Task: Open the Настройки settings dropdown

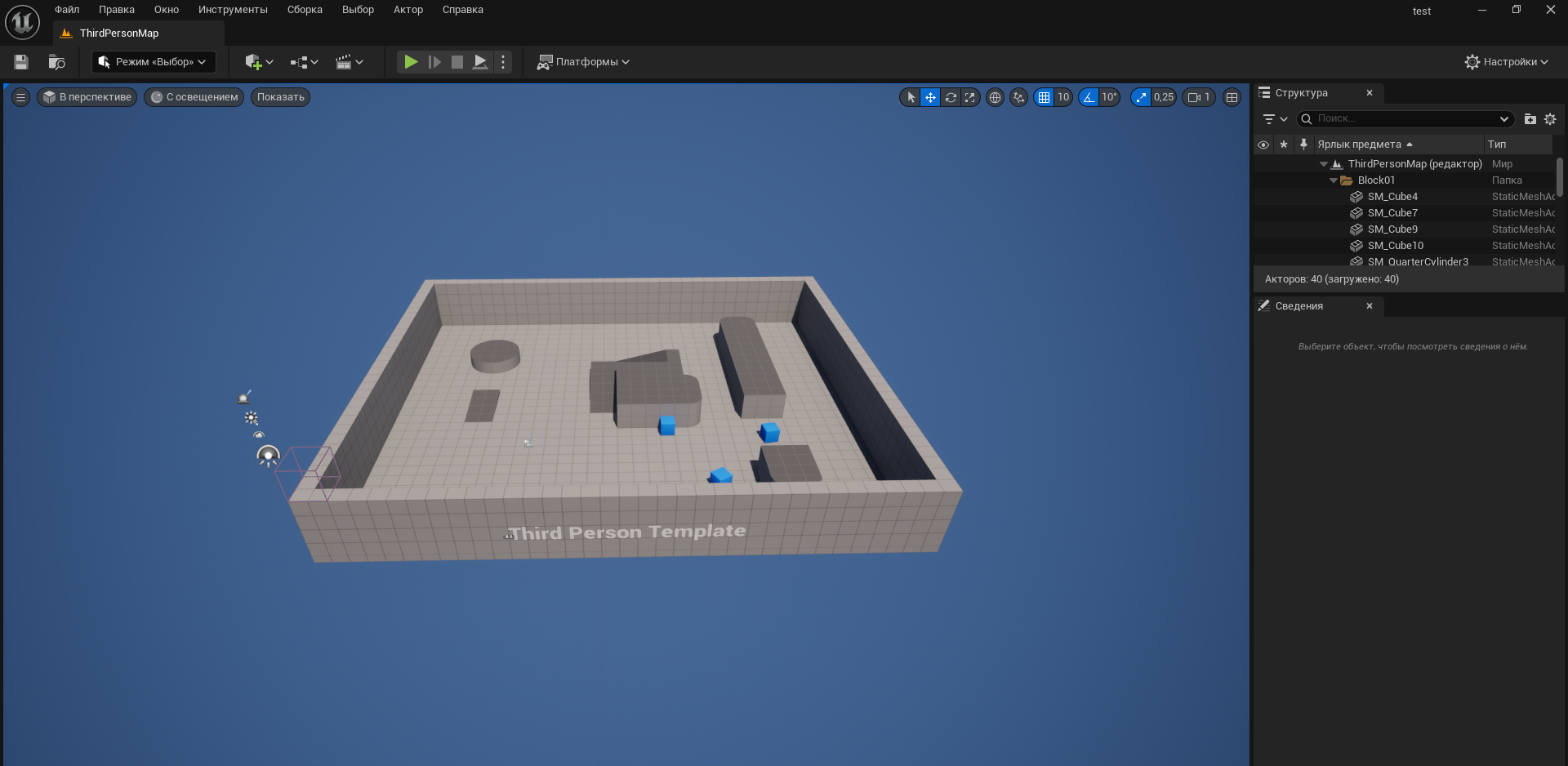Action: point(1507,62)
